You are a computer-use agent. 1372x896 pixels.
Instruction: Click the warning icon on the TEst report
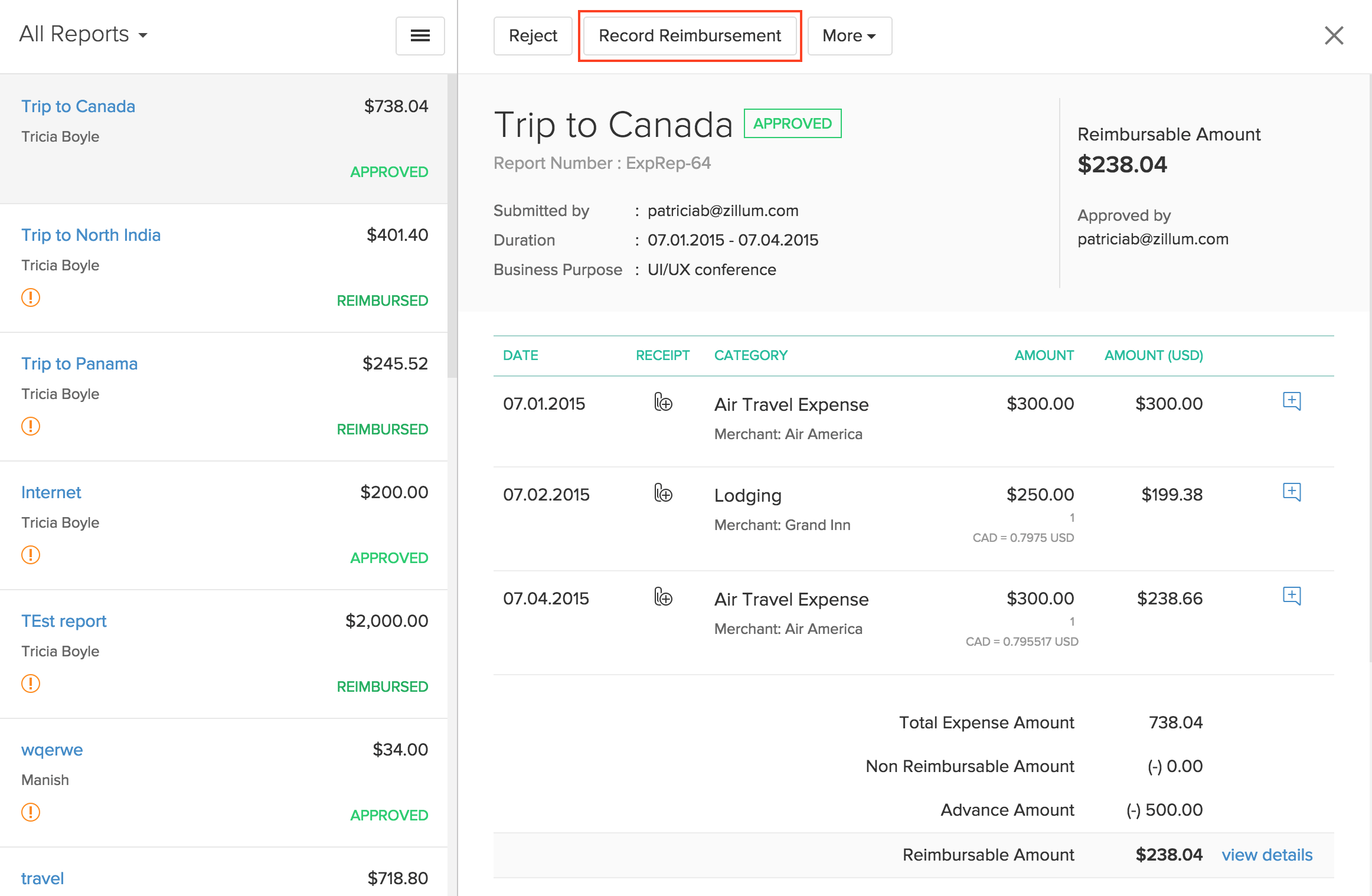30,684
